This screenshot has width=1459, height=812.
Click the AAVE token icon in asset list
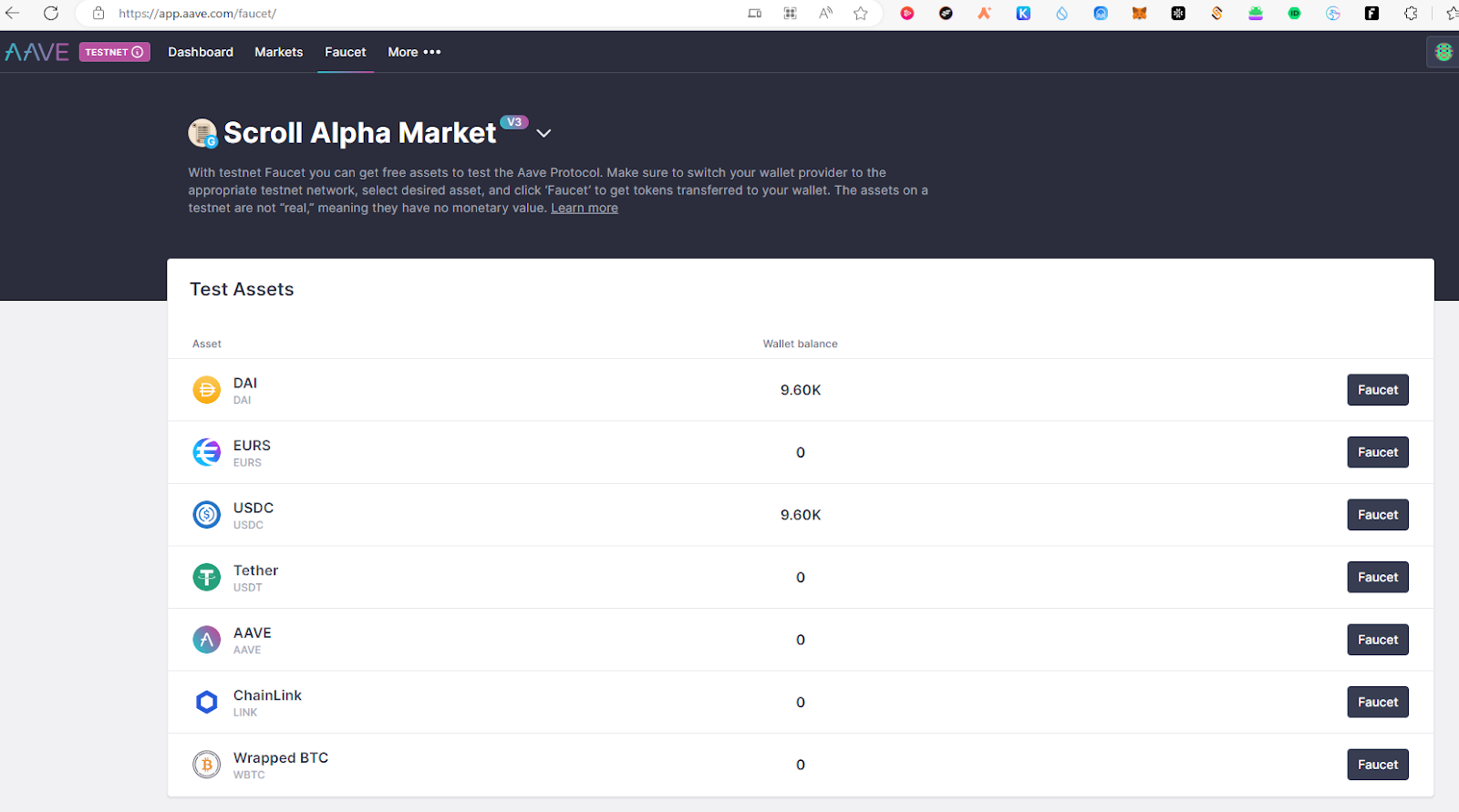click(x=207, y=640)
